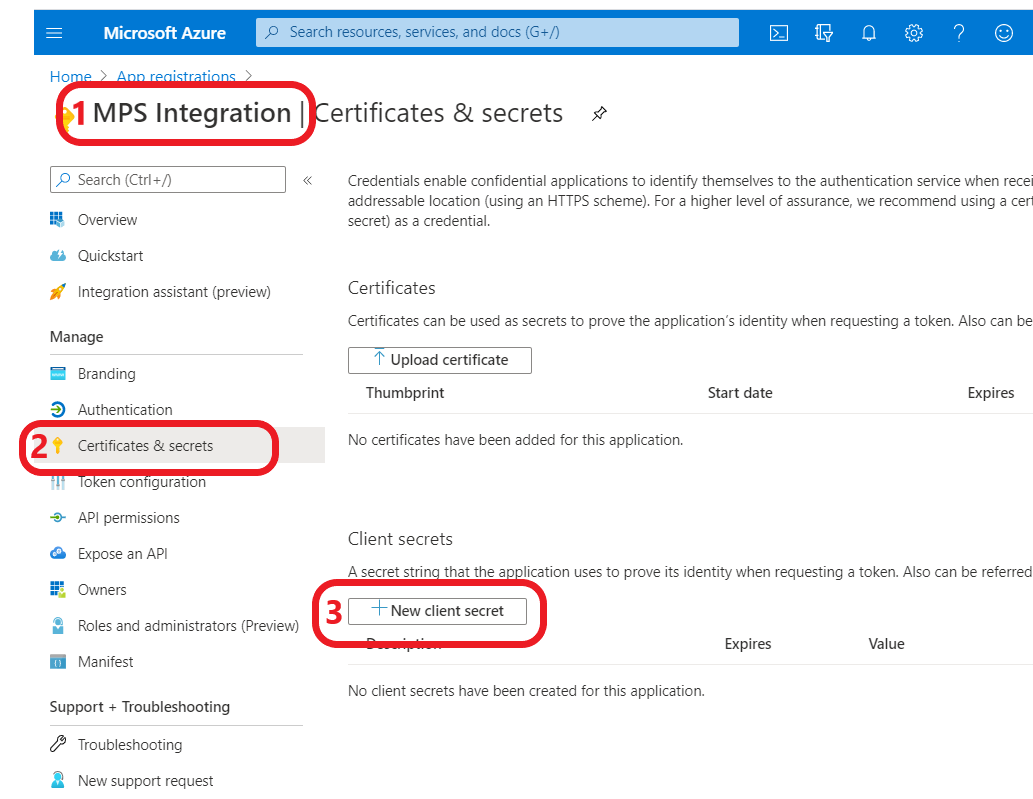Open portal settings gear icon
1033x799 pixels.
pos(914,33)
